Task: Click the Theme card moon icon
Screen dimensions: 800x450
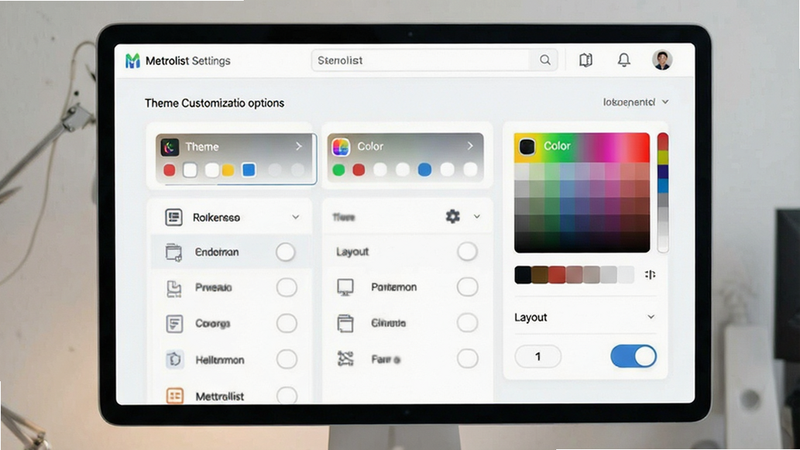Action: 170,147
